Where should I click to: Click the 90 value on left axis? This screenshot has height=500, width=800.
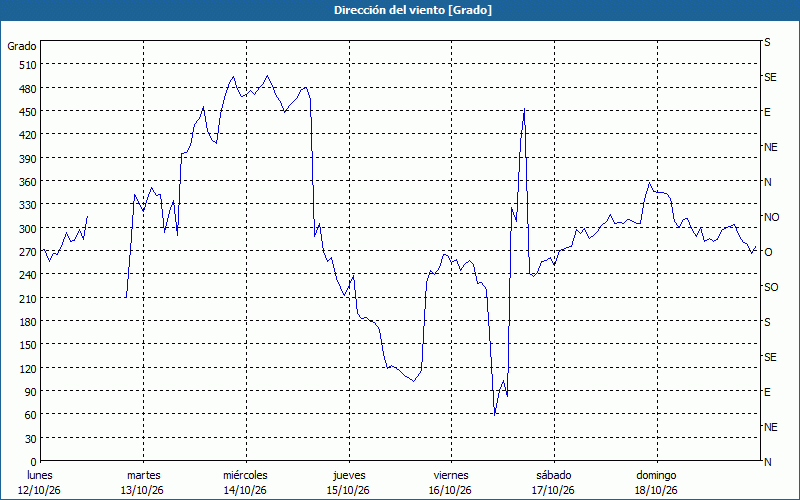click(31, 392)
